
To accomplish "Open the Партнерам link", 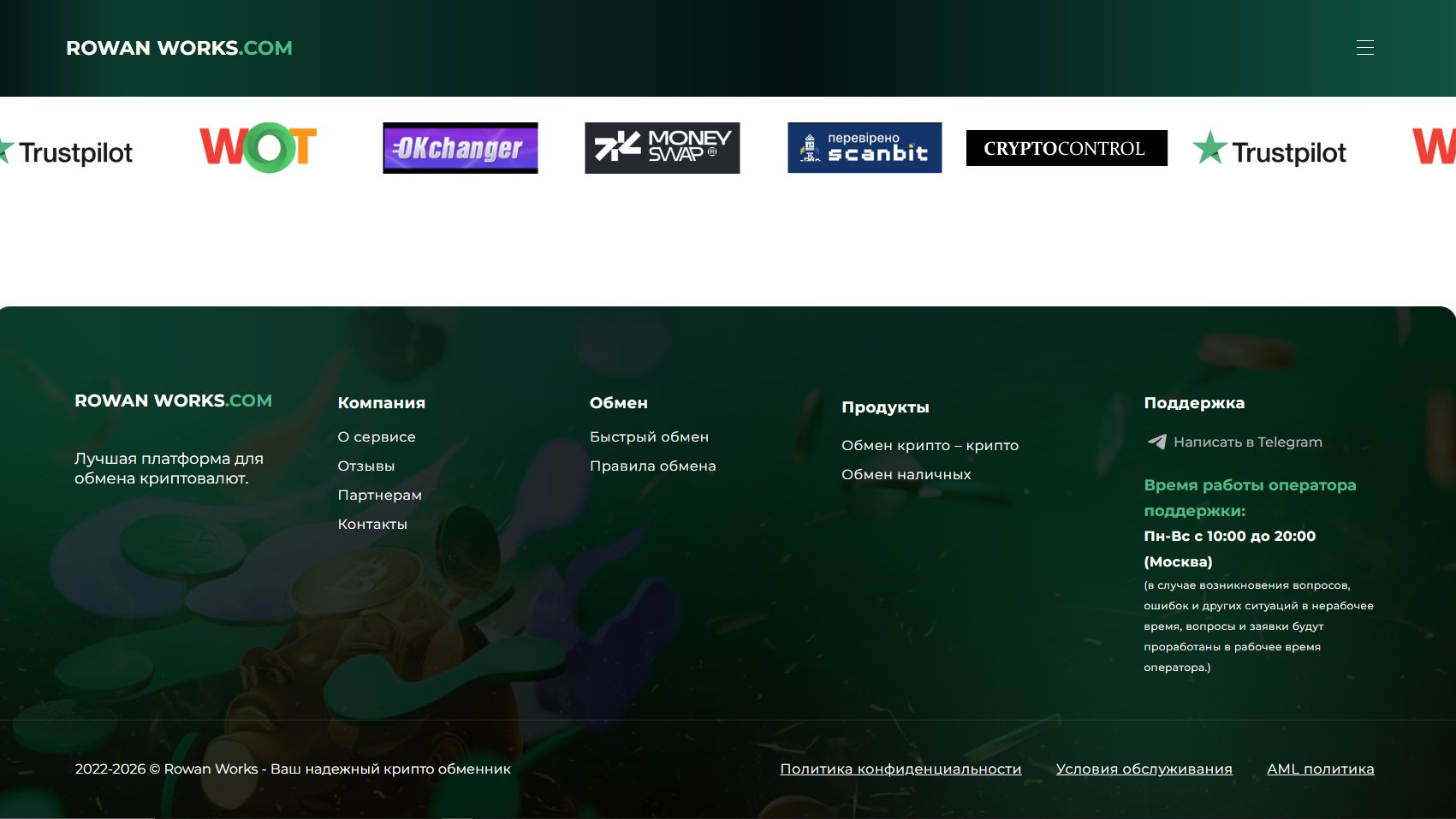I will pyautogui.click(x=379, y=495).
